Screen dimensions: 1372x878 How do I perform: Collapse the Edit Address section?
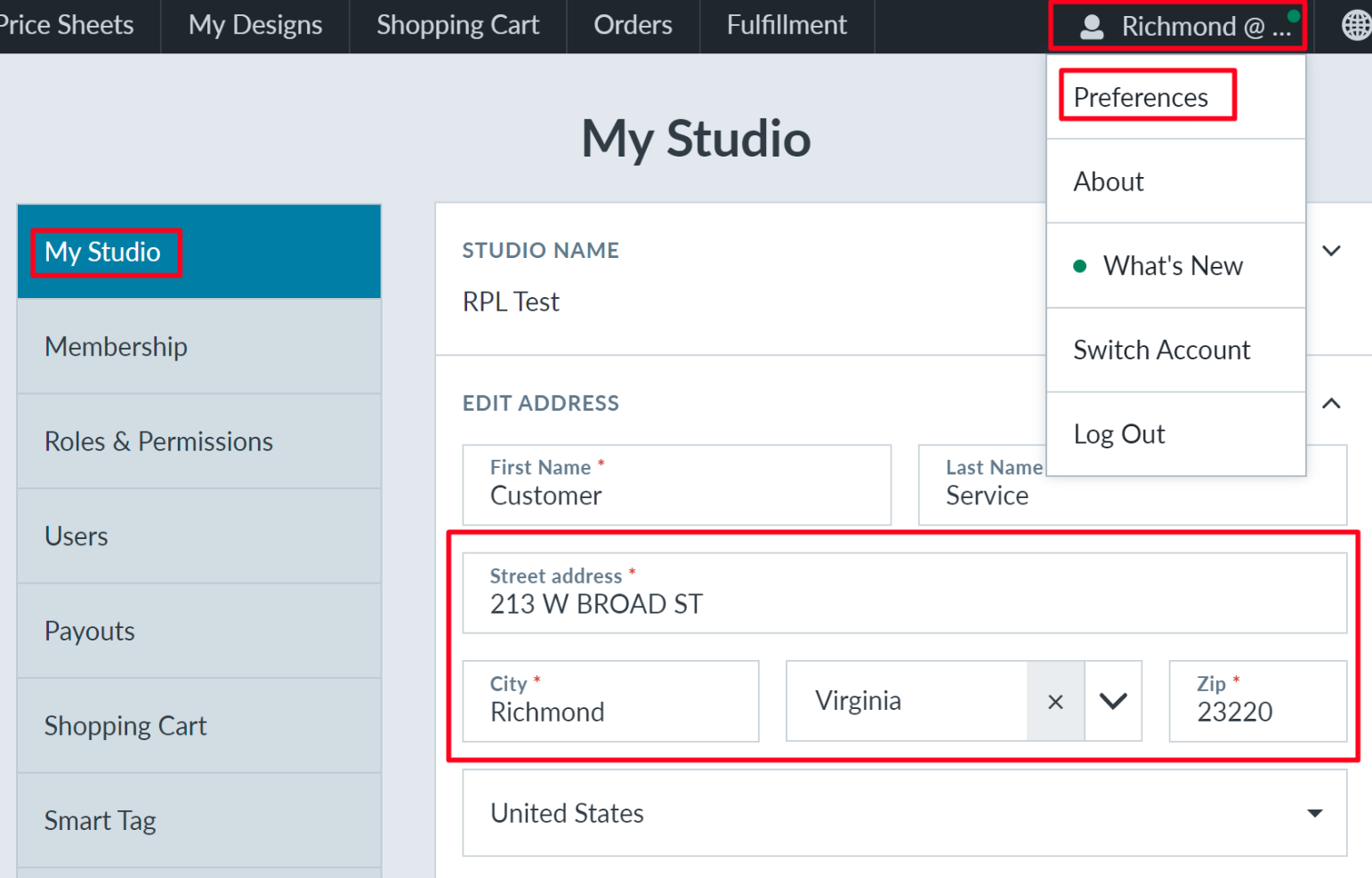[1331, 404]
